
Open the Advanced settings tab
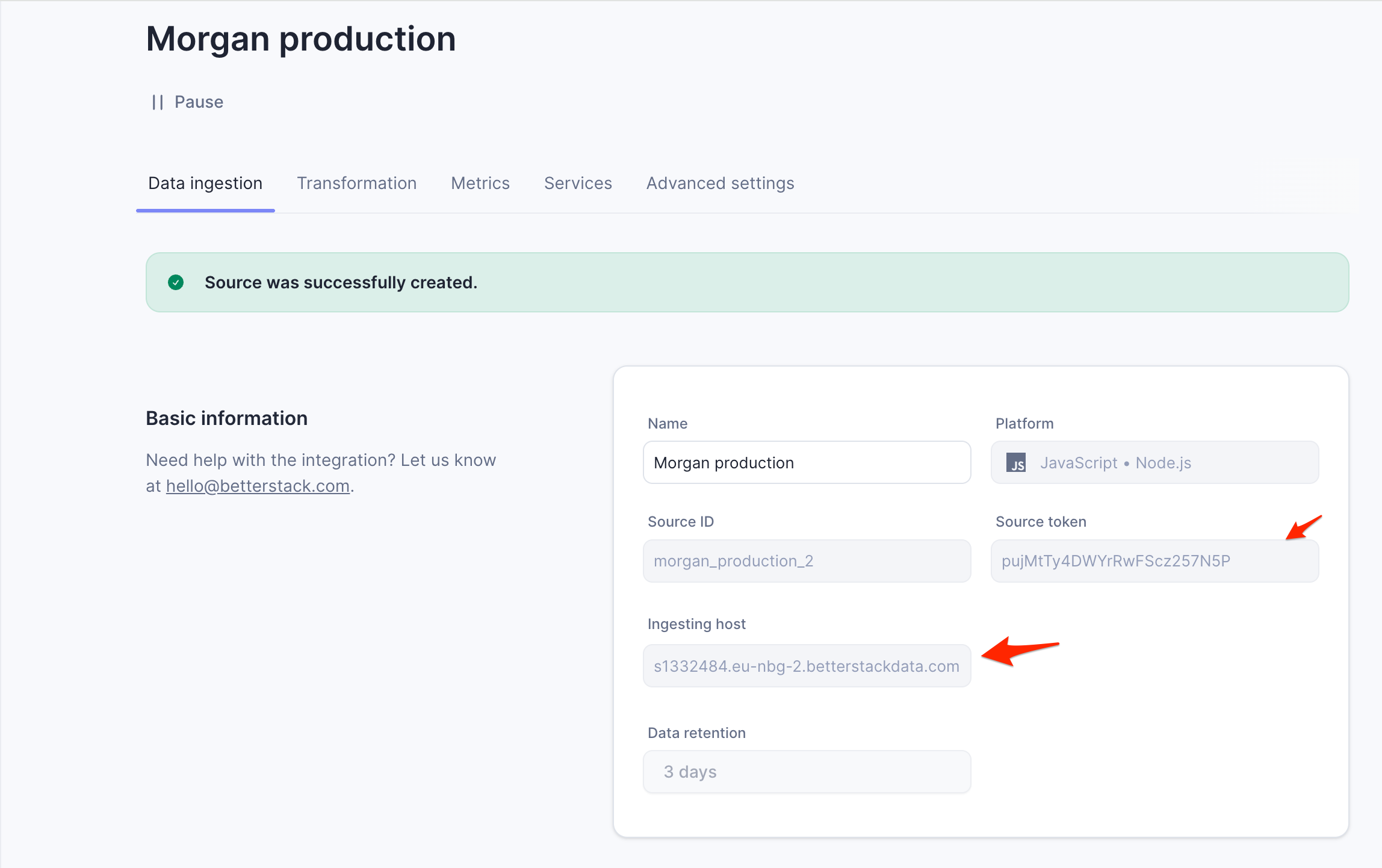[x=720, y=184]
